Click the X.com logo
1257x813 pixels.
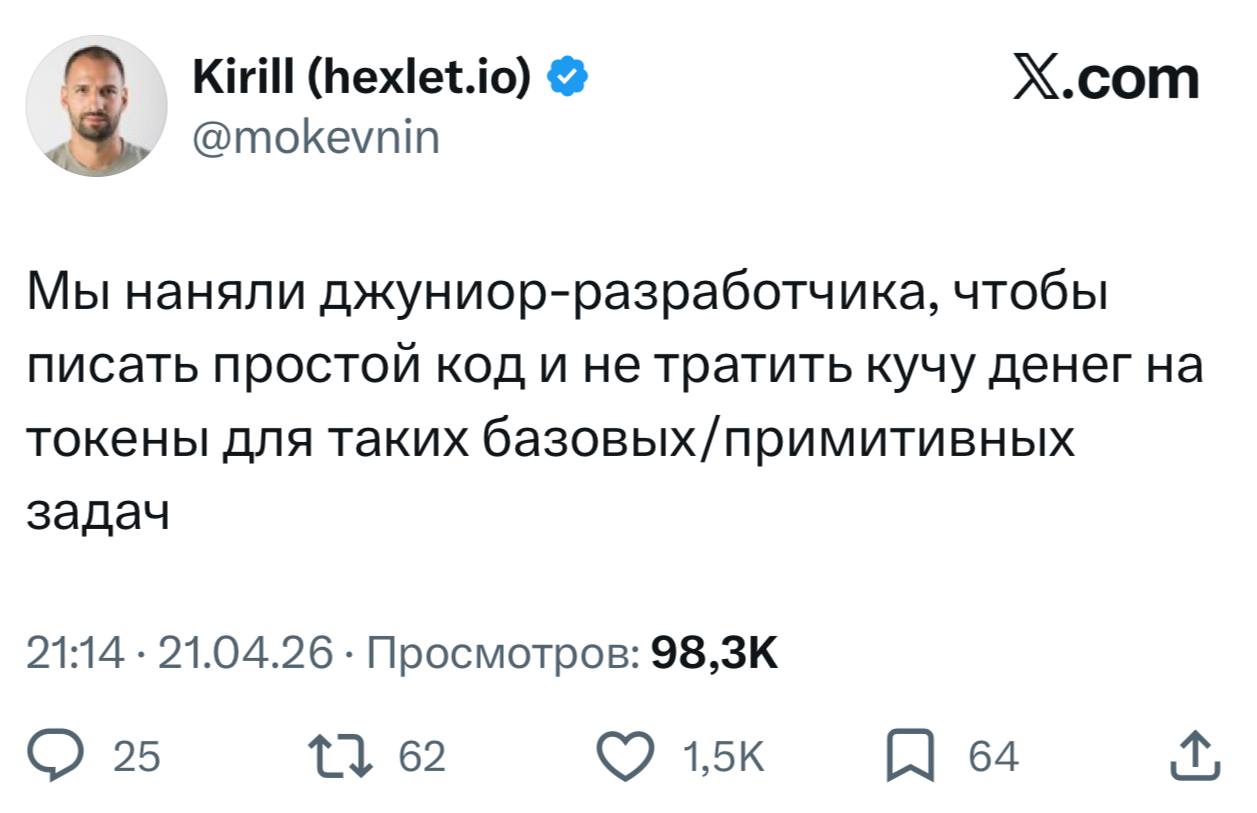click(1105, 78)
